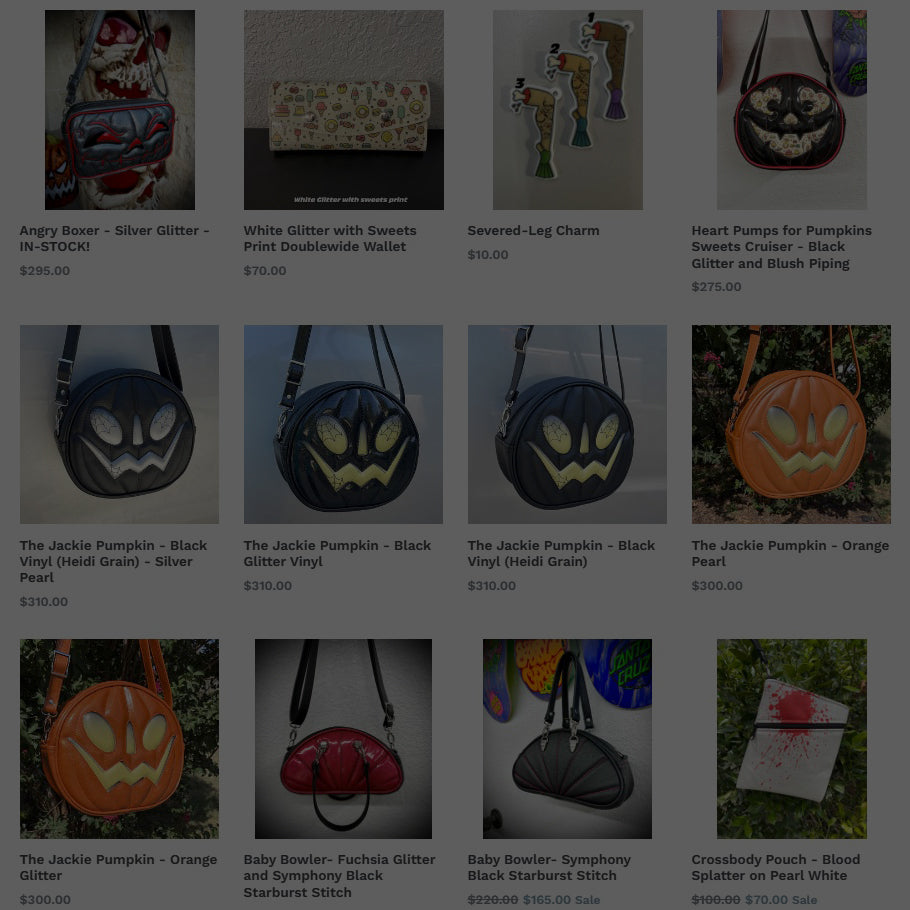Click the Symphony Black Baby Bowler photo
The width and height of the screenshot is (910, 910).
pyautogui.click(x=568, y=739)
